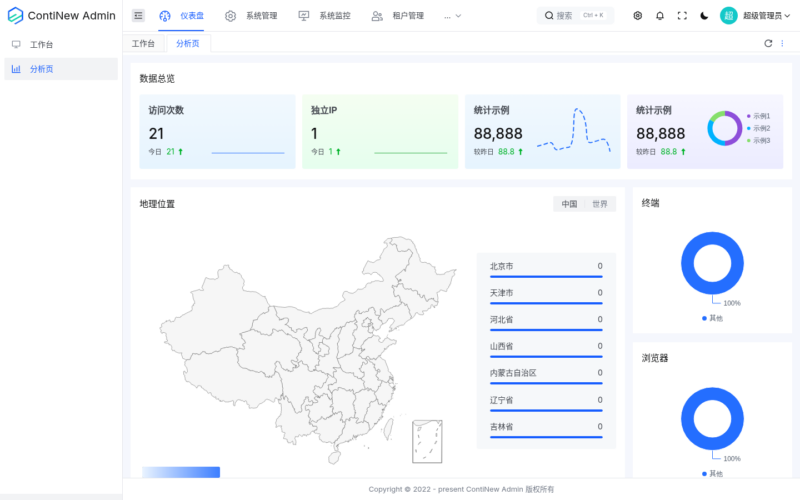Click the 仪表盘 dashboard icon
800x500 pixels.
click(165, 16)
